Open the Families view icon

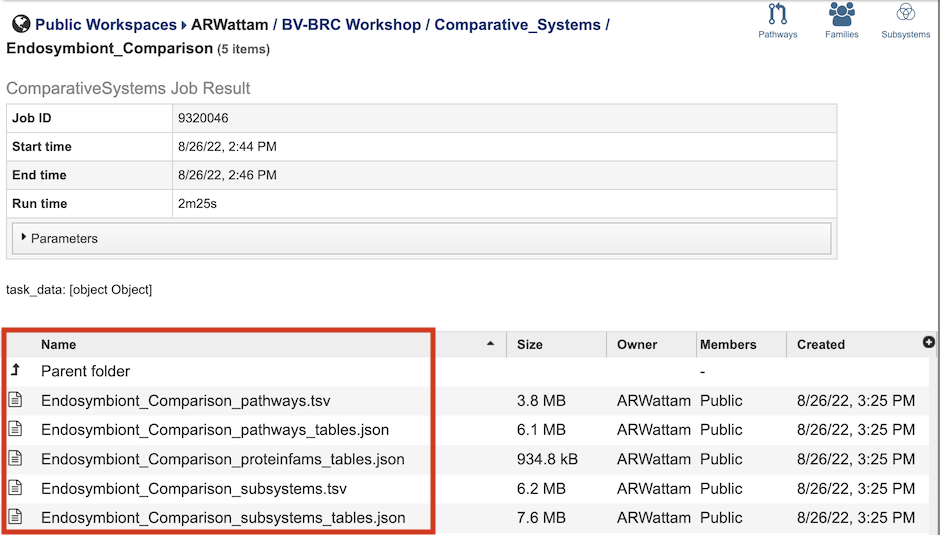pos(842,21)
